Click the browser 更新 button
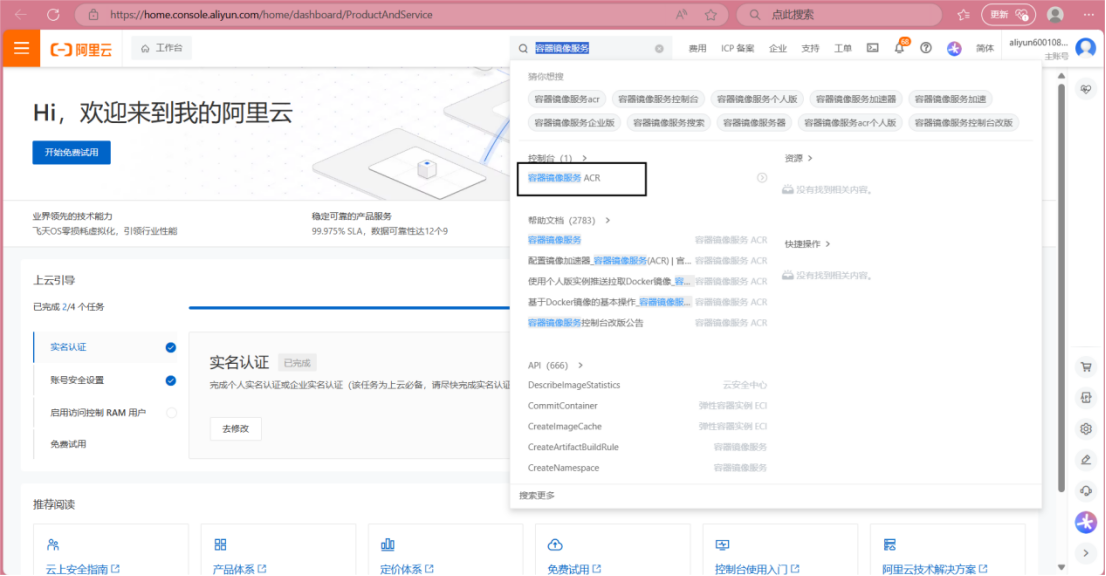 1007,15
